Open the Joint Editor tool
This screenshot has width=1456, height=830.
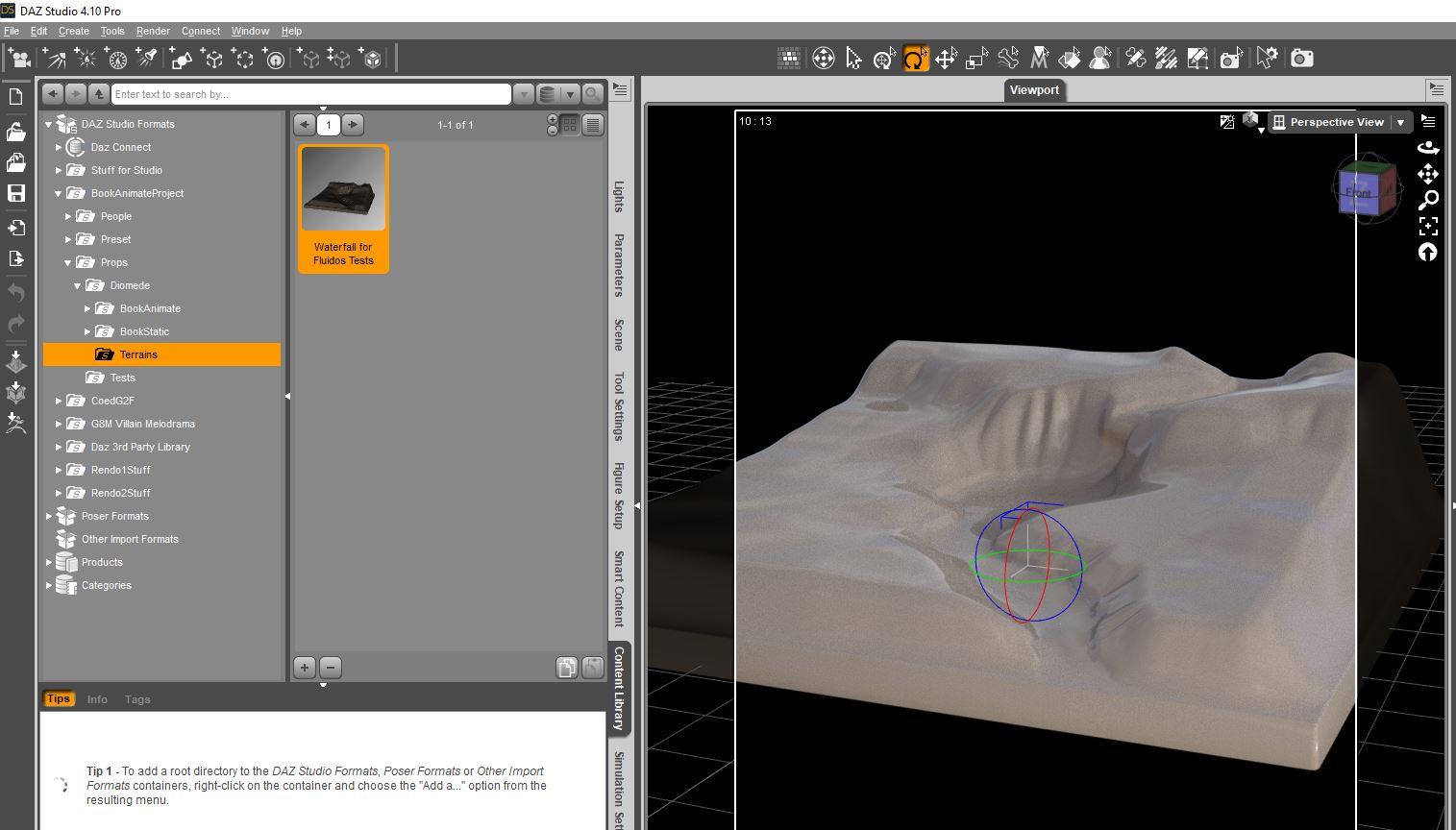(1136, 59)
